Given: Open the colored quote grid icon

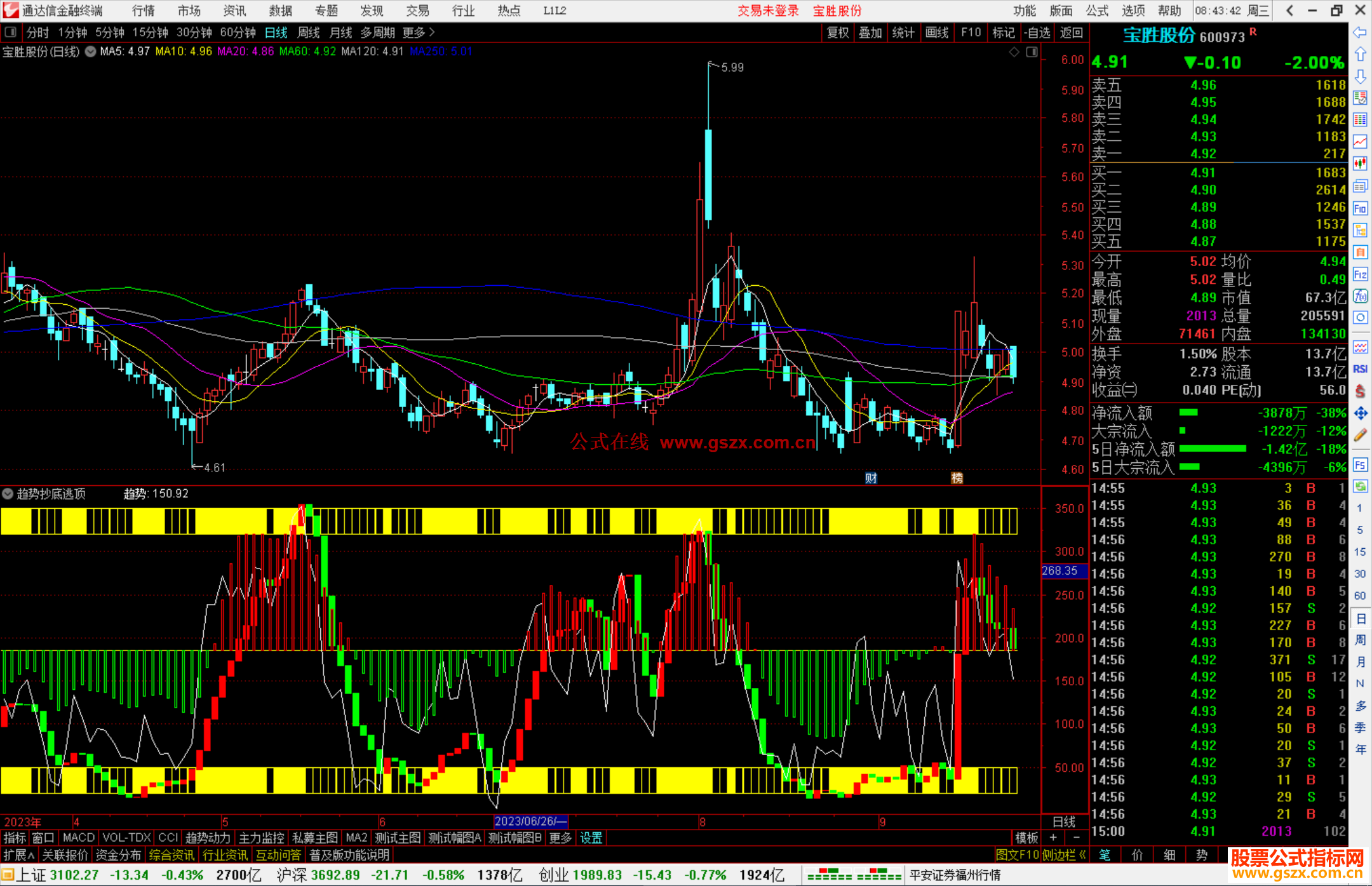Looking at the screenshot, I should pos(1360,120).
